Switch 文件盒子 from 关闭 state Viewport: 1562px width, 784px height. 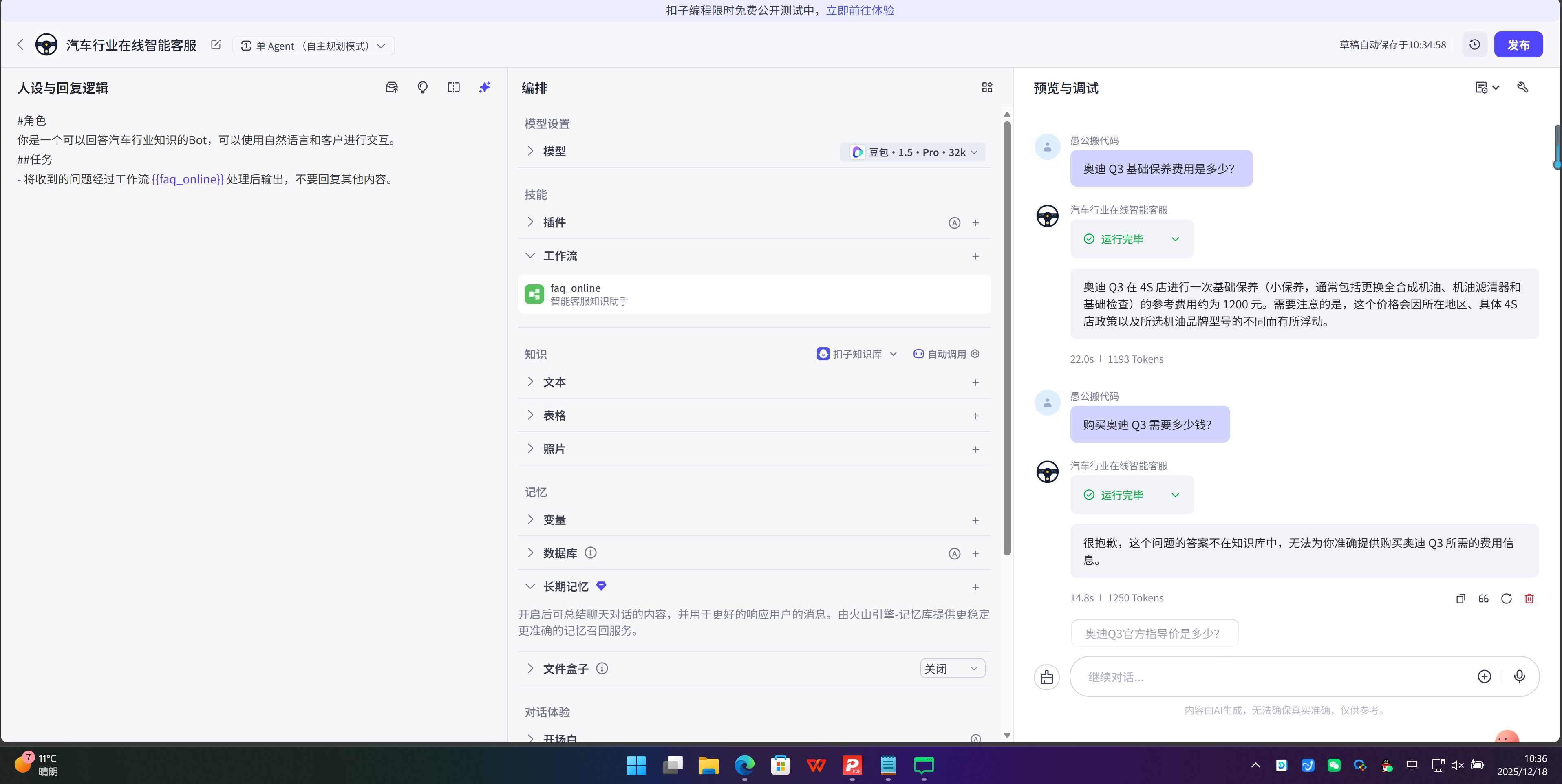pos(952,668)
